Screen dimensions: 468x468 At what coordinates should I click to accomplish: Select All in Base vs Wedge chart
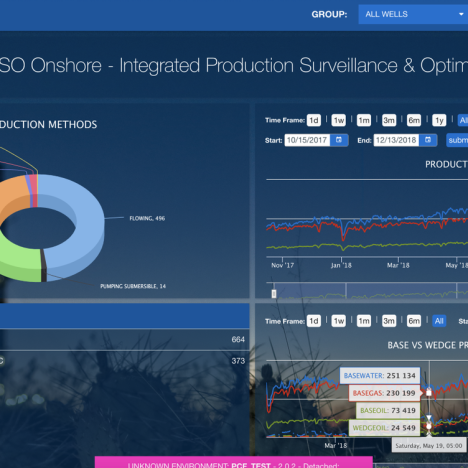click(x=439, y=321)
